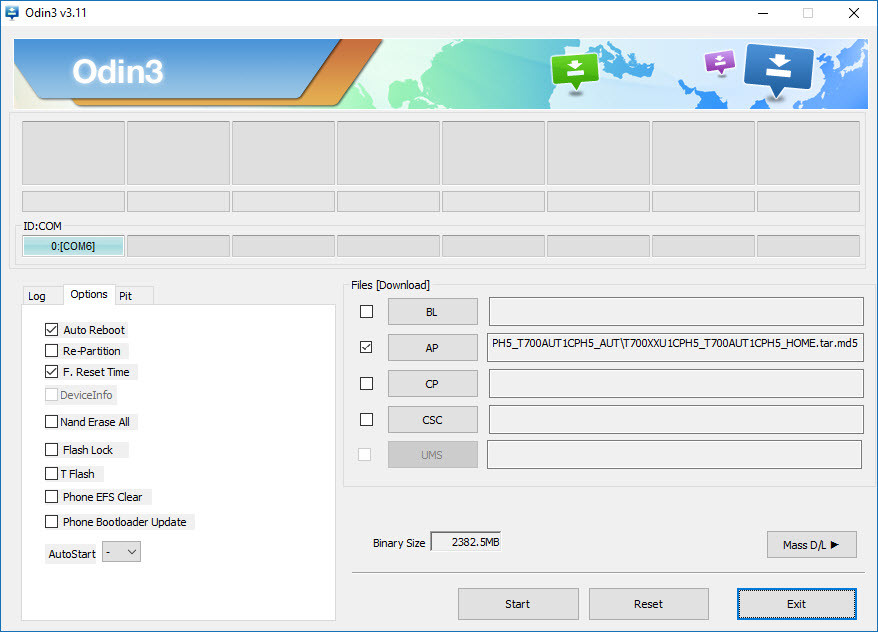Click the Reset button

(x=648, y=604)
